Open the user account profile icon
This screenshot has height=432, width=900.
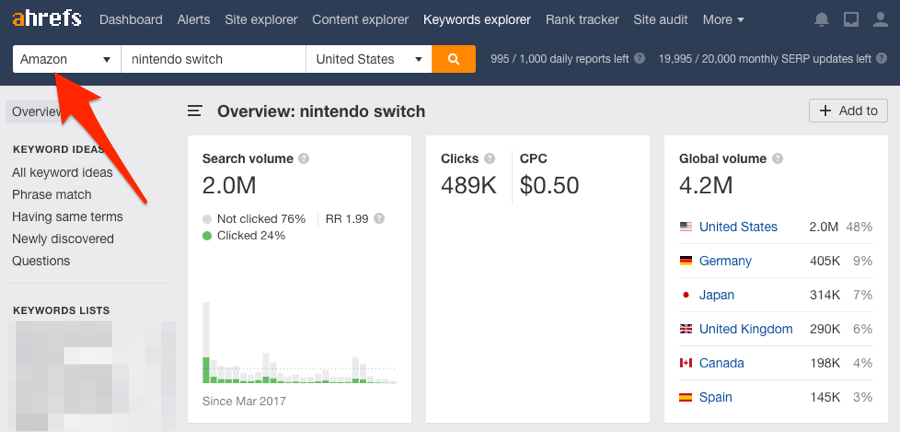[880, 20]
